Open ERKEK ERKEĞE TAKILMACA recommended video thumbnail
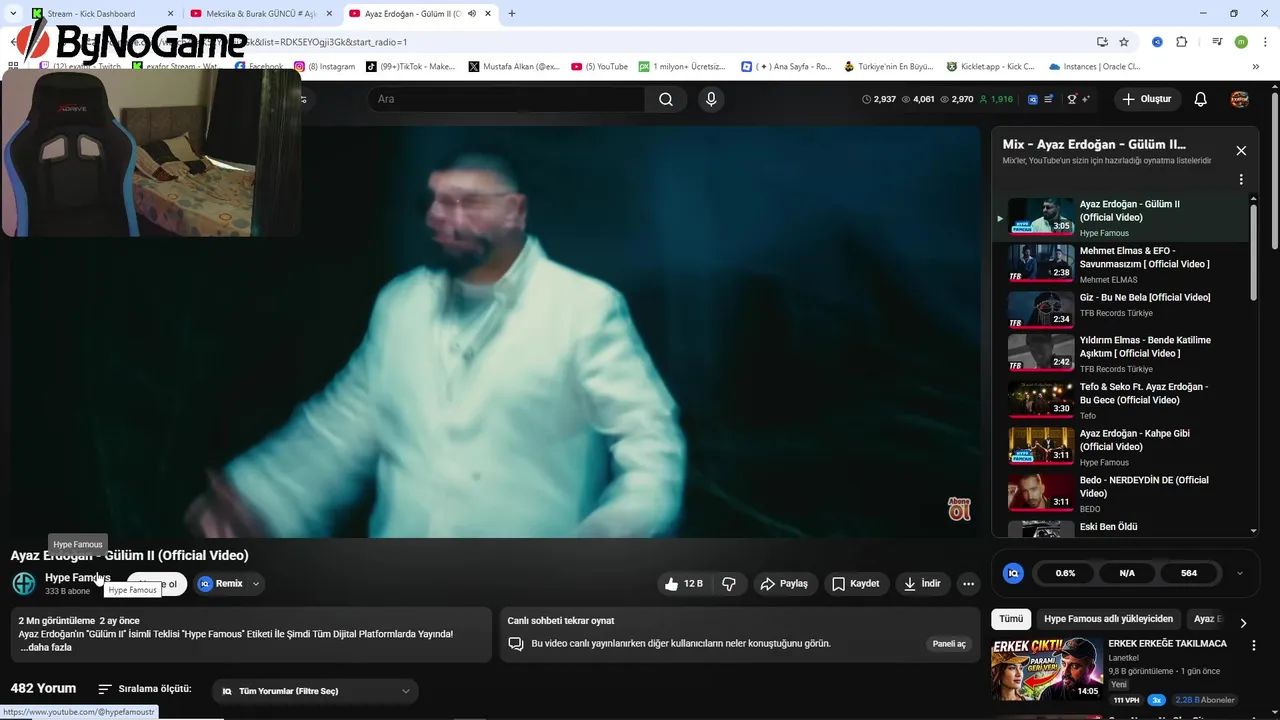This screenshot has width=1280, height=720. click(x=1046, y=669)
